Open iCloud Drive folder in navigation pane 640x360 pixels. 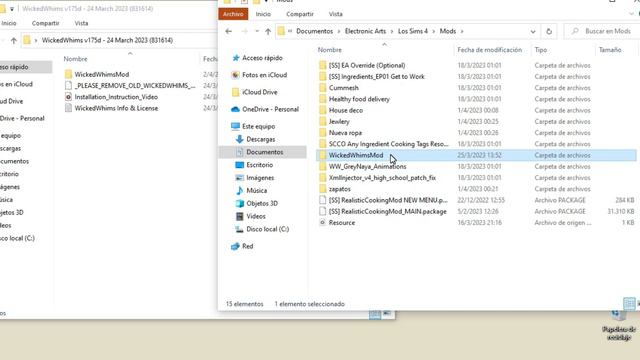pos(260,92)
